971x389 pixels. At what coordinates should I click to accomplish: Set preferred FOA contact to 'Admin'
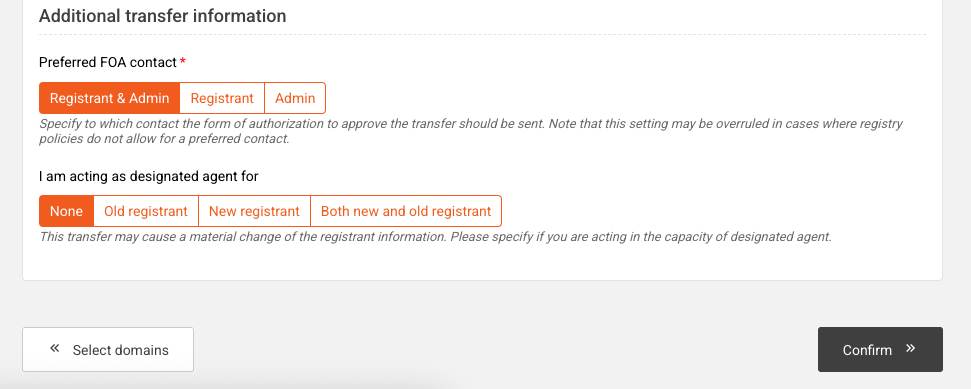coord(295,98)
